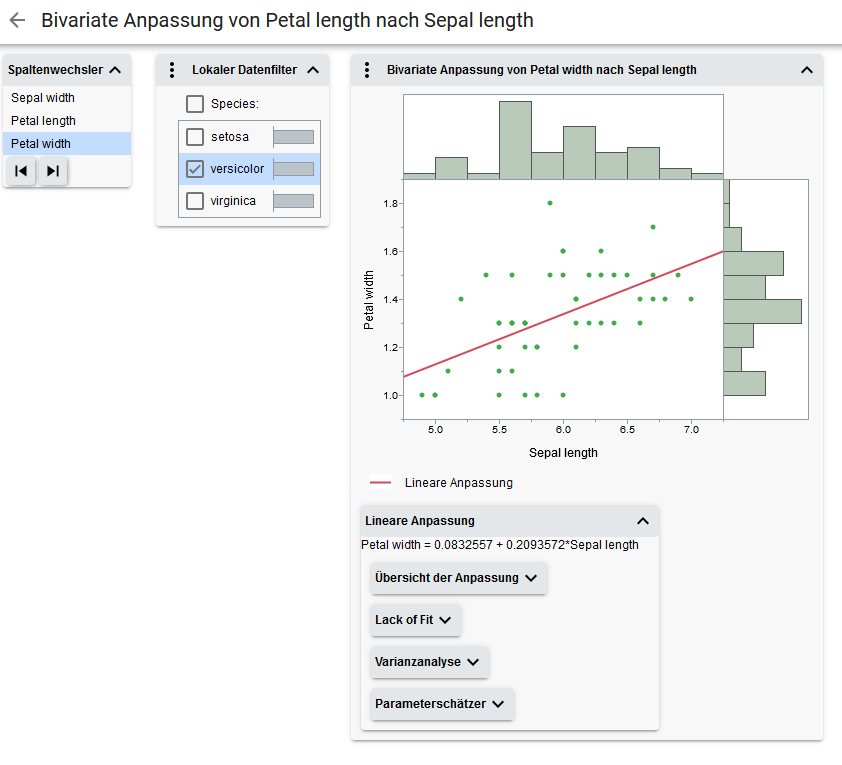Collapse the Spaltenwechsler panel
This screenshot has width=842, height=765.
[x=115, y=70]
